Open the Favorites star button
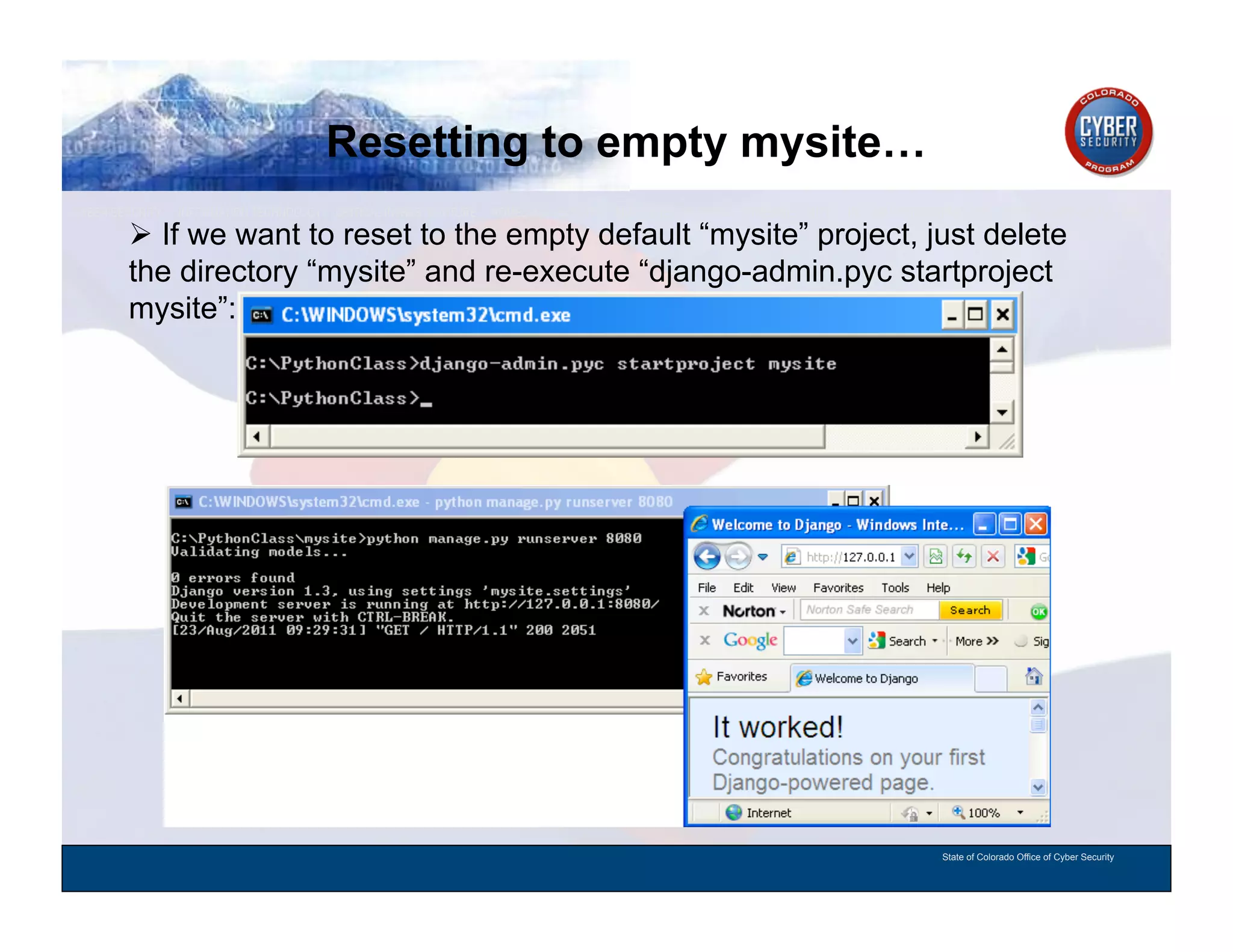 click(731, 677)
